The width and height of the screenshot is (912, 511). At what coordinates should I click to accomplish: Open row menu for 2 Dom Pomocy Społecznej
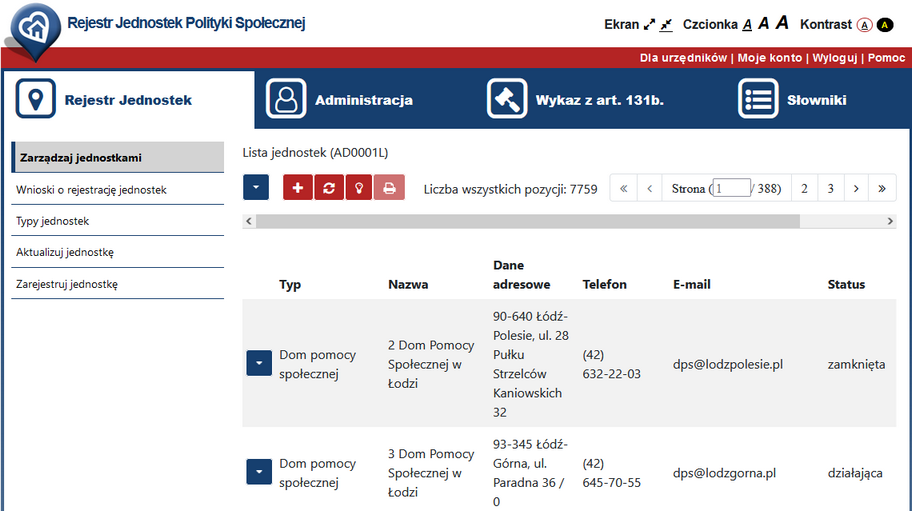coord(259,363)
